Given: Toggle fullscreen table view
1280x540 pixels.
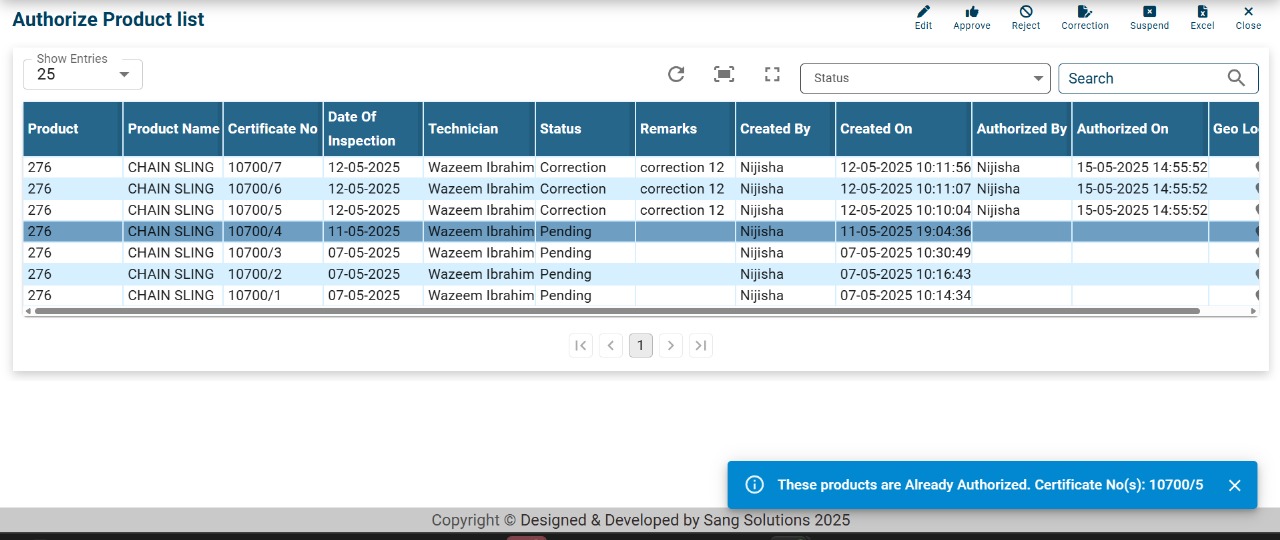Looking at the screenshot, I should point(771,74).
